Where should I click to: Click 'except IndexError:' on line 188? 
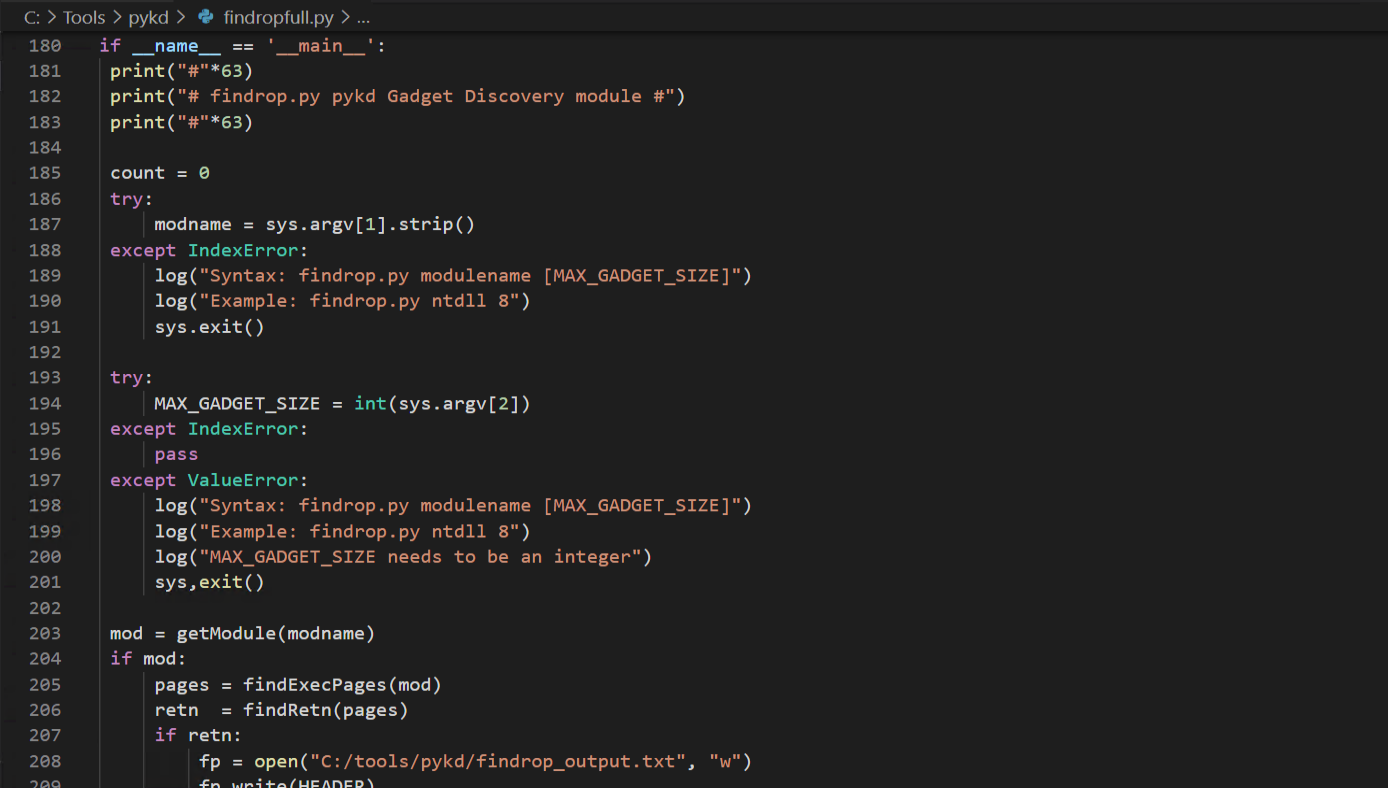tap(209, 250)
